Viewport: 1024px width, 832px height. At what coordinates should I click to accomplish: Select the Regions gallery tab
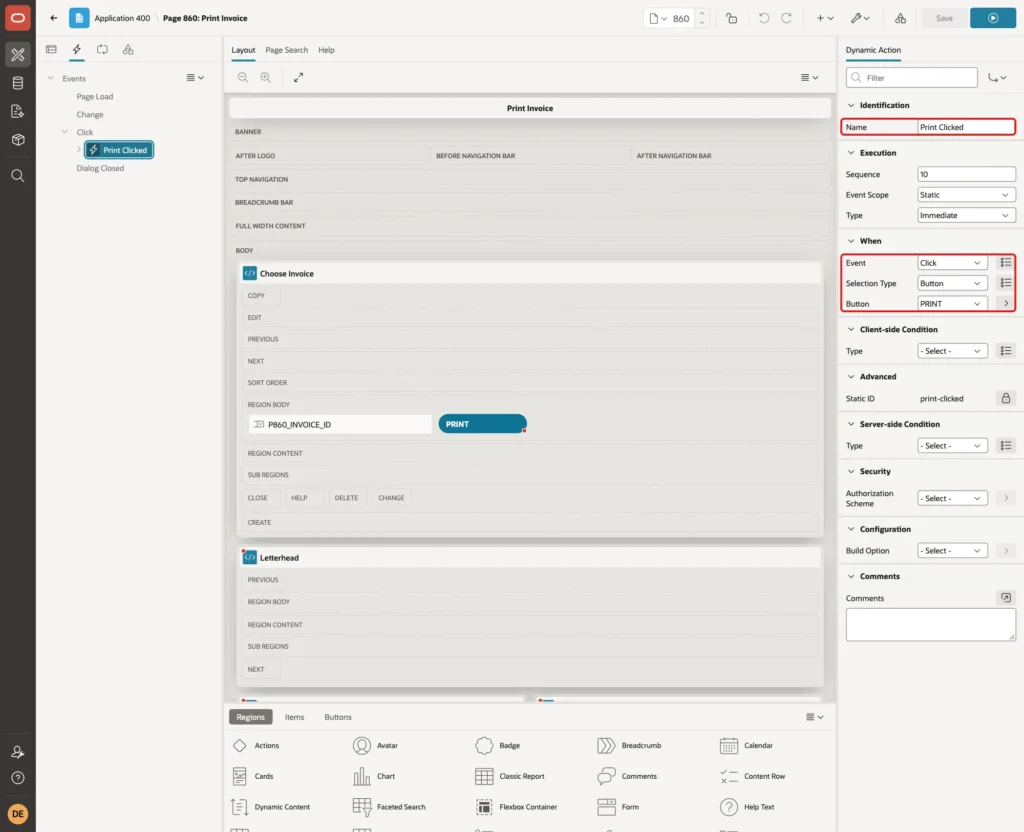coord(250,716)
